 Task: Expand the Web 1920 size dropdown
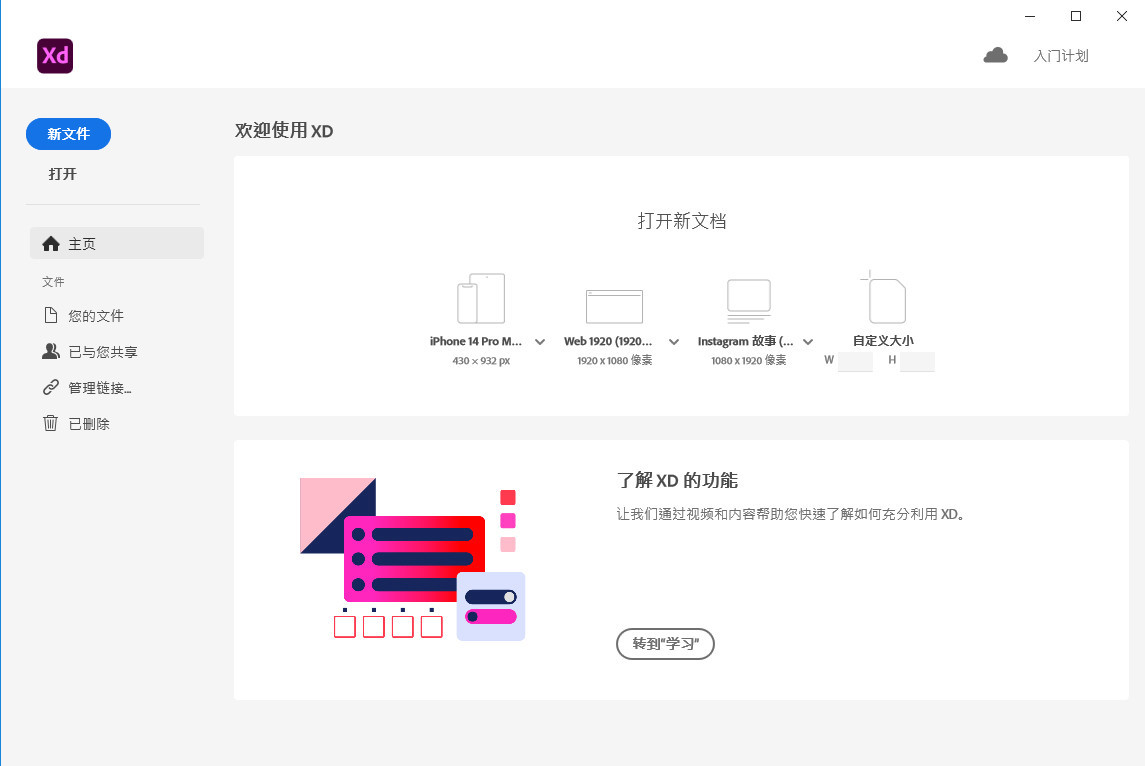pos(674,342)
